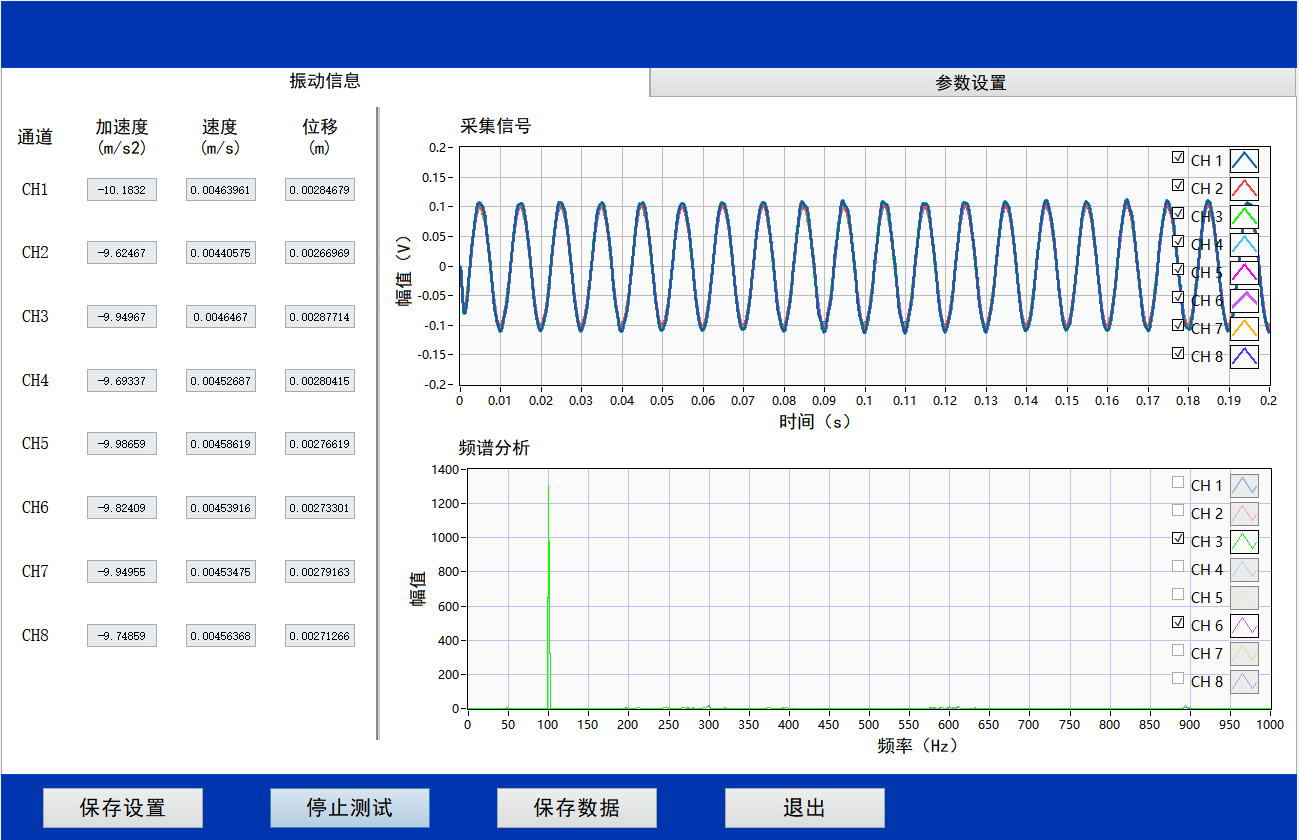Uncheck CH 3 checkbox in 采集信号 legend
This screenshot has width=1299, height=840.
tap(1178, 213)
